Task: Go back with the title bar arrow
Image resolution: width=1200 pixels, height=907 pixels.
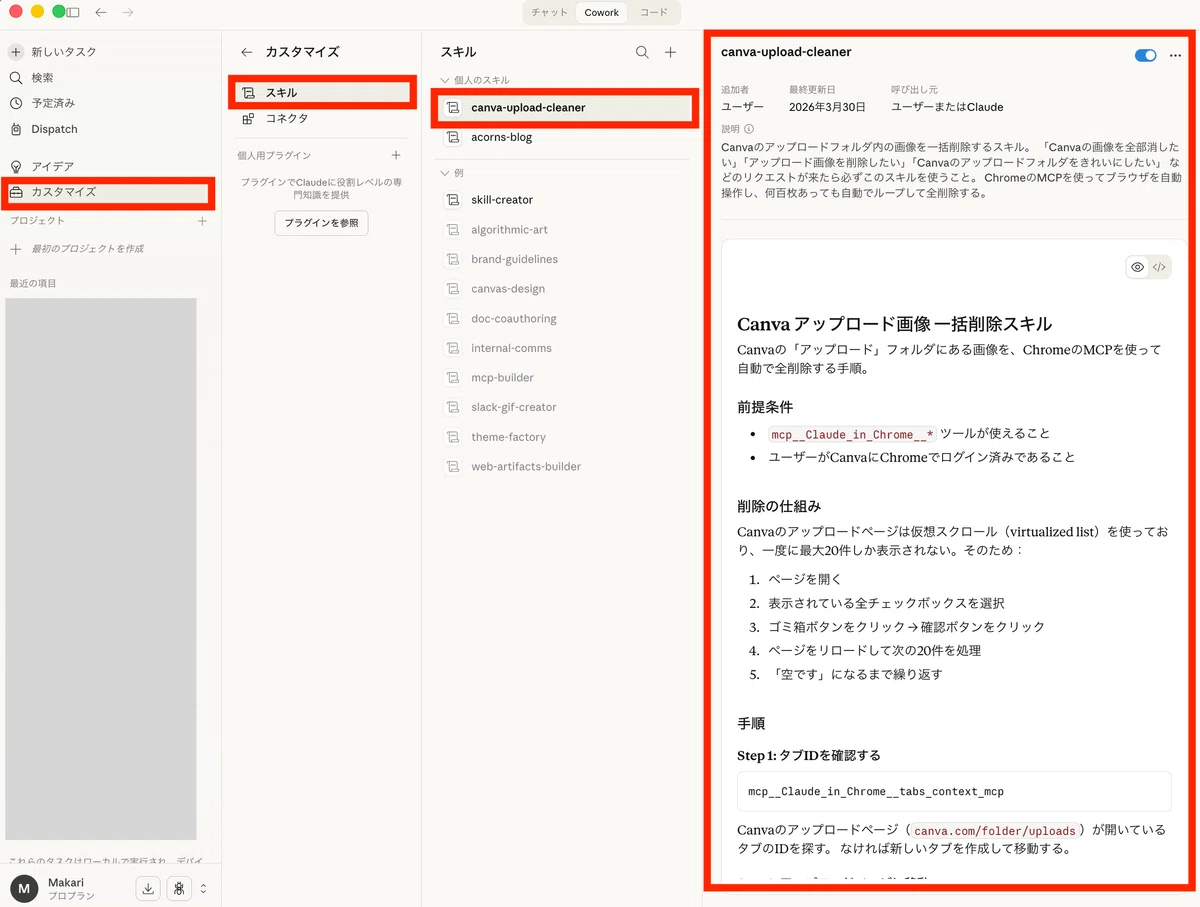Action: (100, 12)
